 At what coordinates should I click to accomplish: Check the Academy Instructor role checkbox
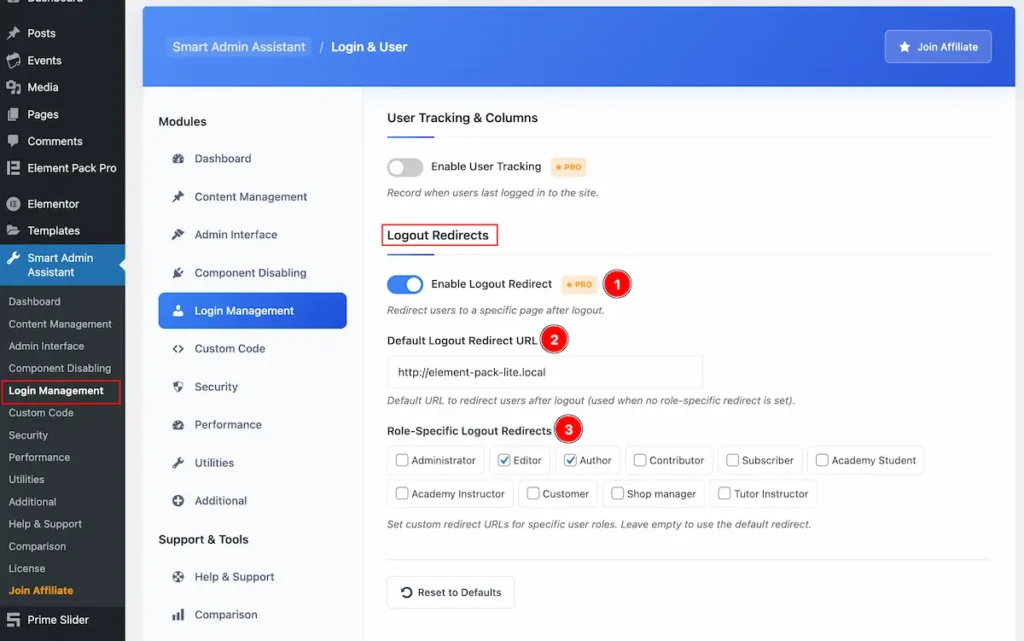point(402,493)
